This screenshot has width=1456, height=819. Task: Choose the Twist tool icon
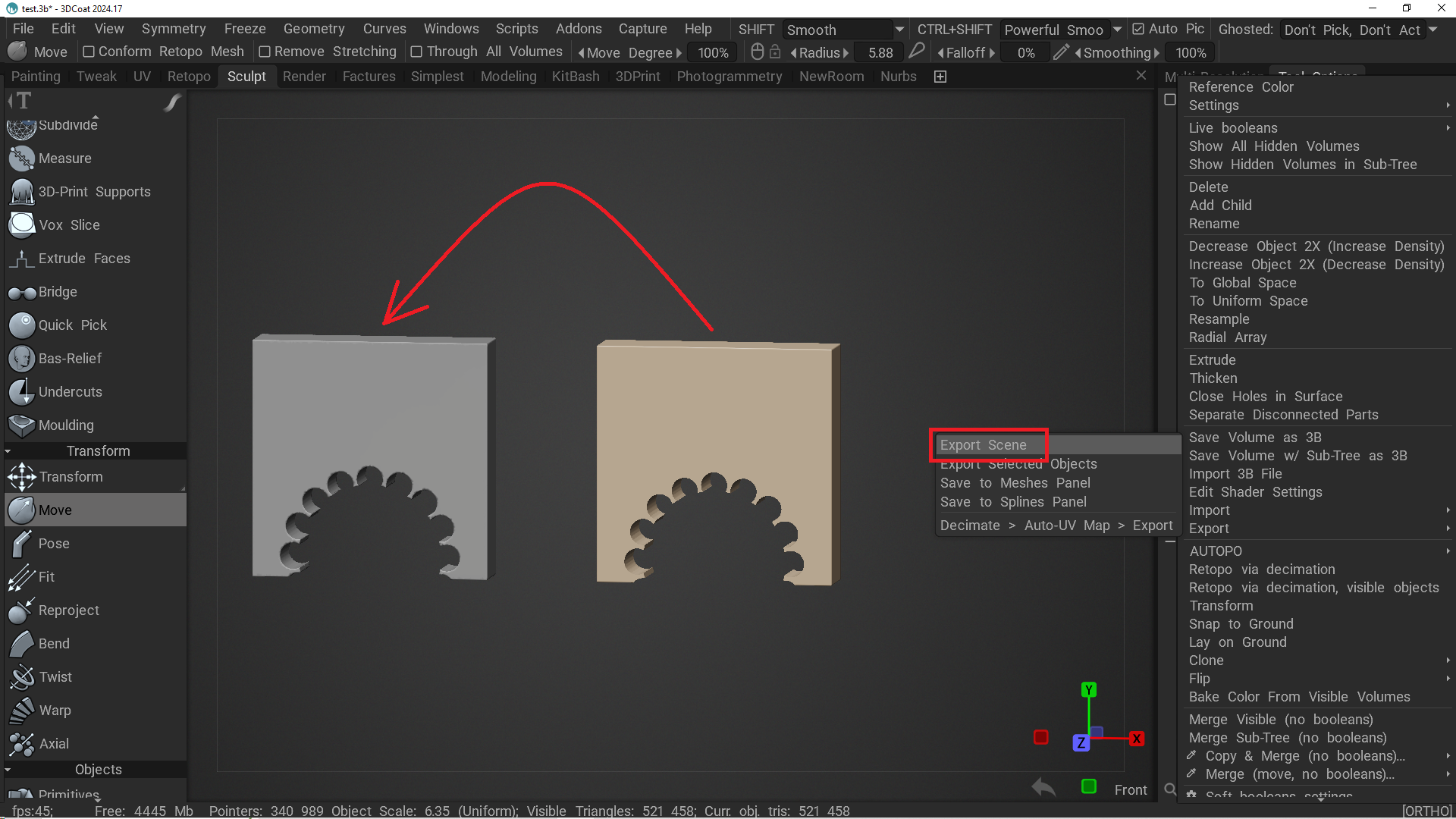pyautogui.click(x=21, y=677)
